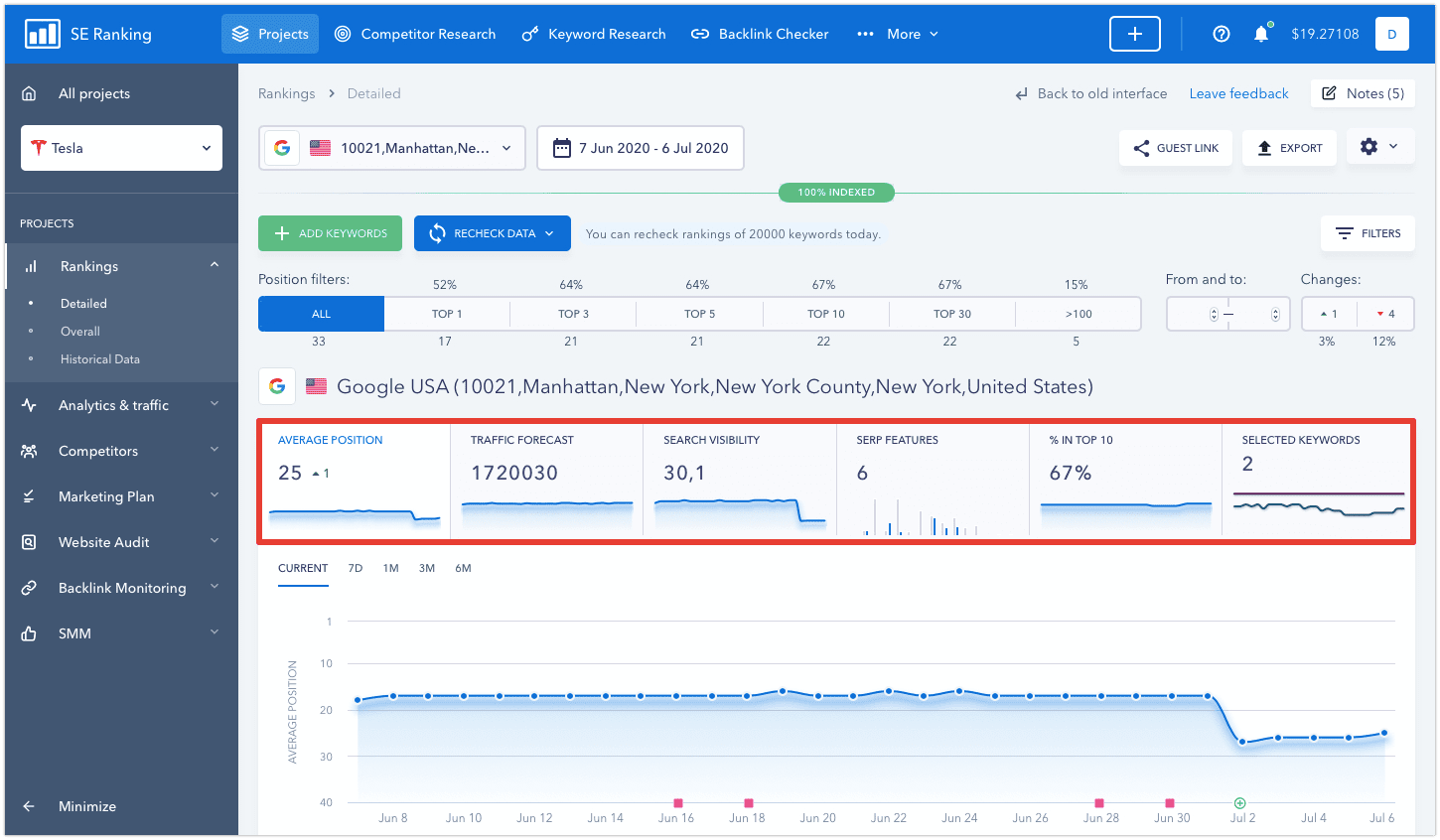Image resolution: width=1440 pixels, height=840 pixels.
Task: Click the plus button in the header
Action: pos(1135,34)
